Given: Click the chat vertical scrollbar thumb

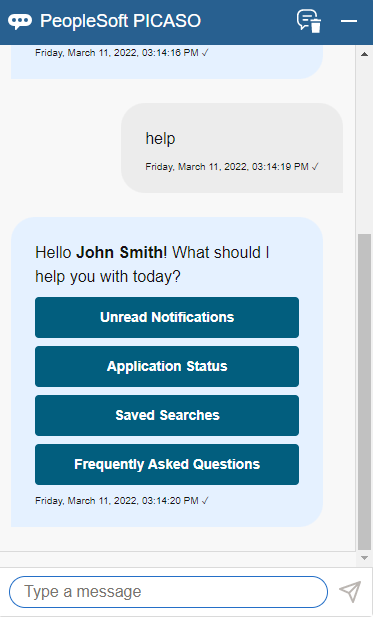Looking at the screenshot, I should (364, 392).
